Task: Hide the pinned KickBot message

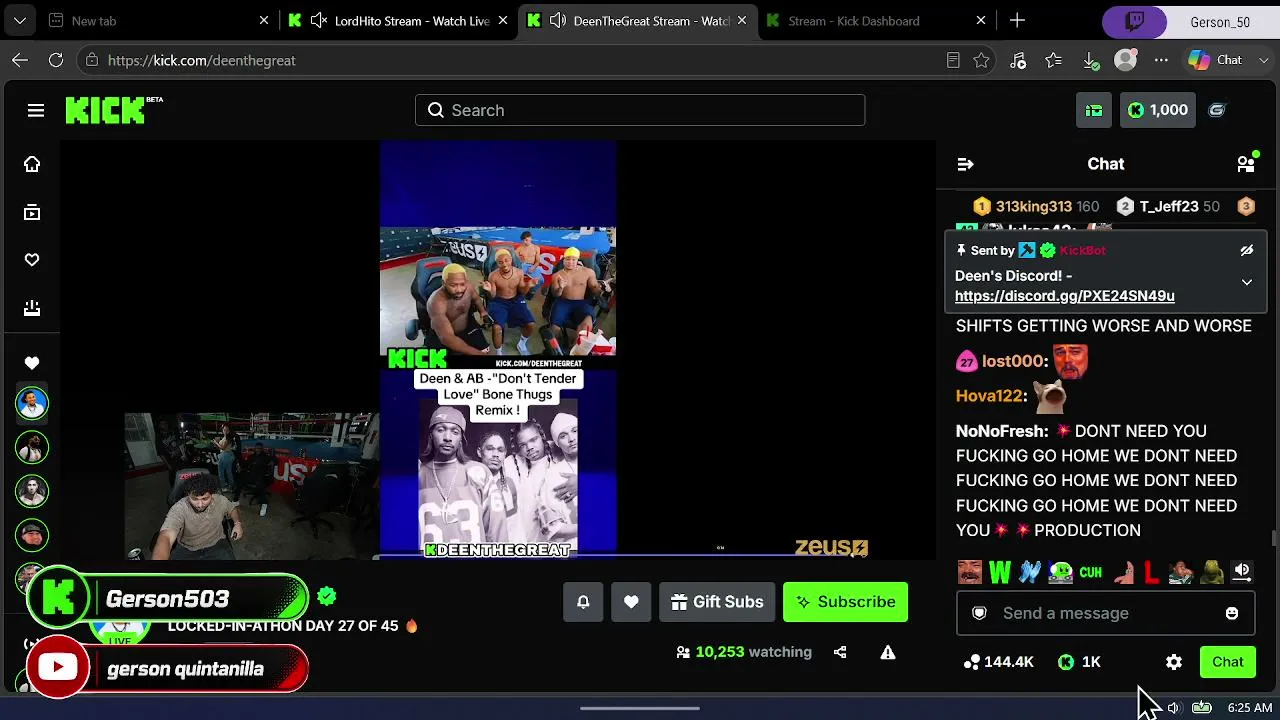Action: pos(1247,250)
